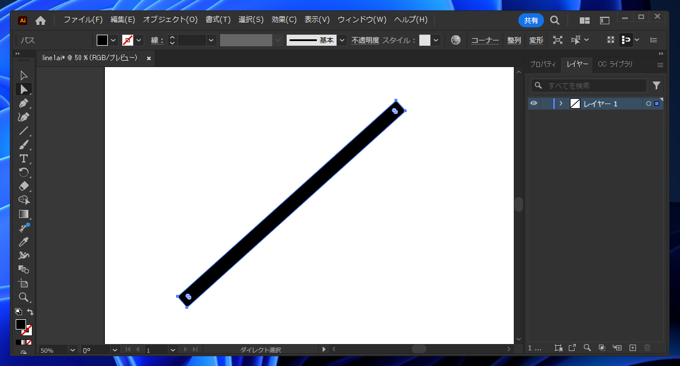
Task: Select the Rotate tool
Action: pyautogui.click(x=23, y=173)
